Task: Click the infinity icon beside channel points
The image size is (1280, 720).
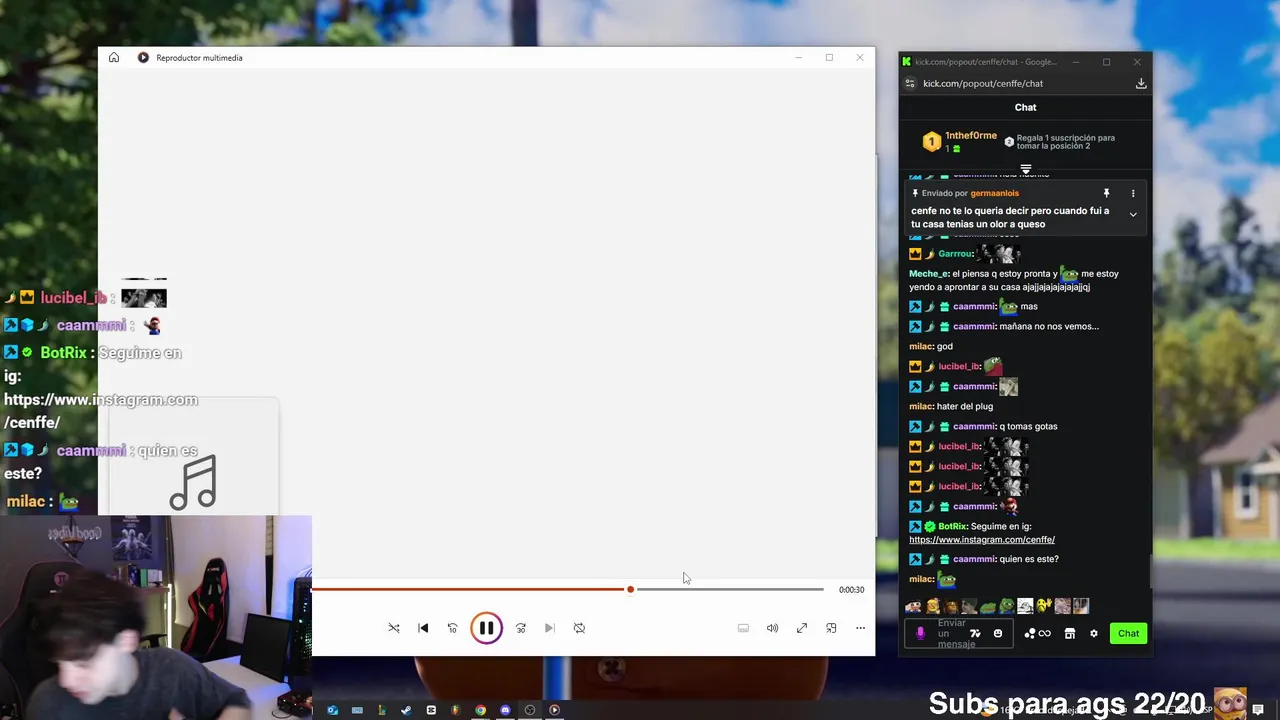Action: click(1045, 633)
